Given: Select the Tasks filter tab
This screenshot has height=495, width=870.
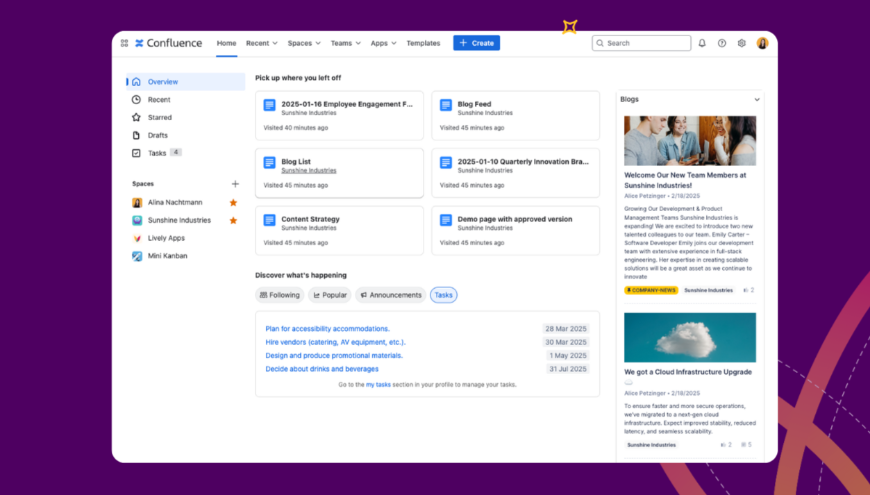Looking at the screenshot, I should (443, 295).
